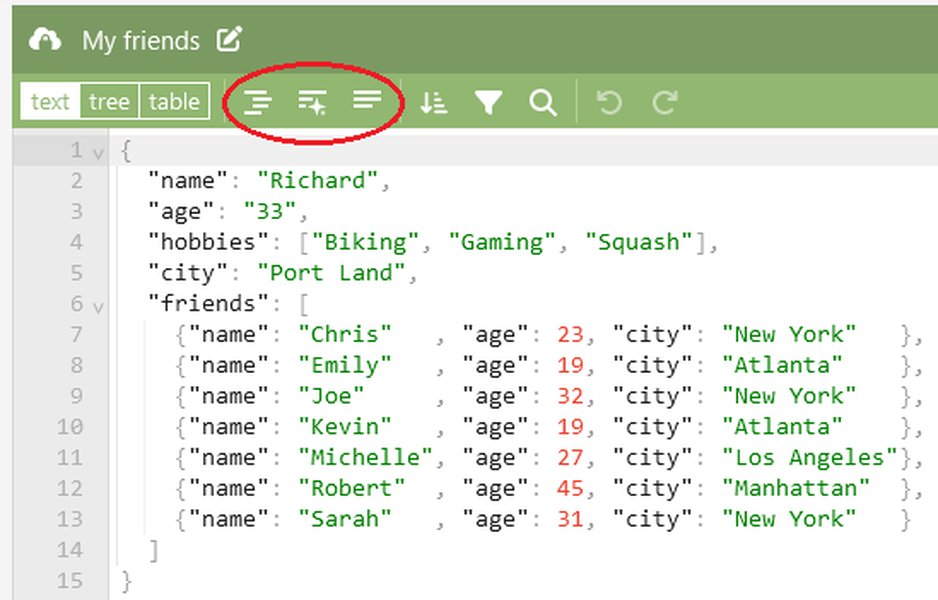Click the "hobbies" key
Image resolution: width=938 pixels, height=600 pixels.
[x=209, y=242]
